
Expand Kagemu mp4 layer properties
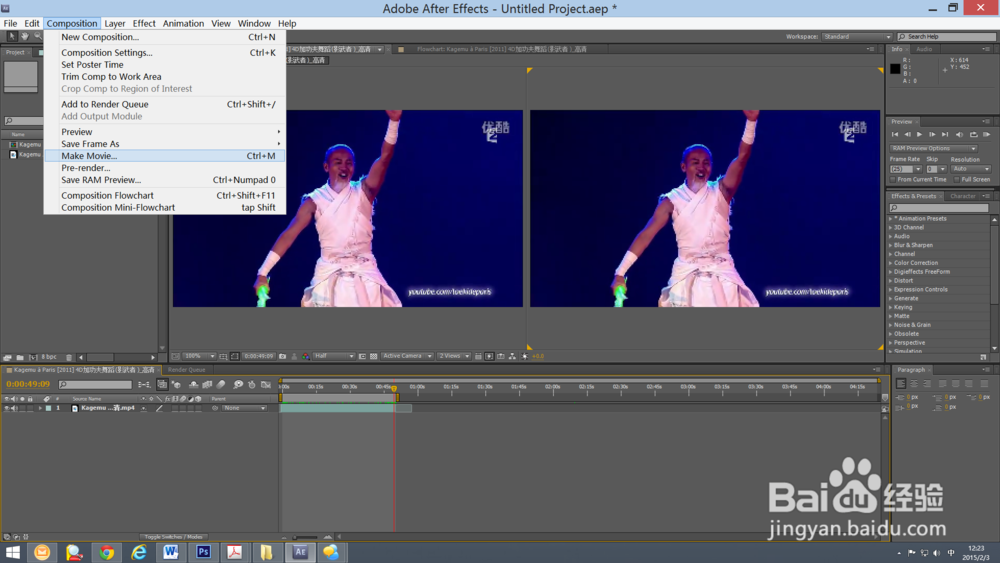tap(40, 408)
